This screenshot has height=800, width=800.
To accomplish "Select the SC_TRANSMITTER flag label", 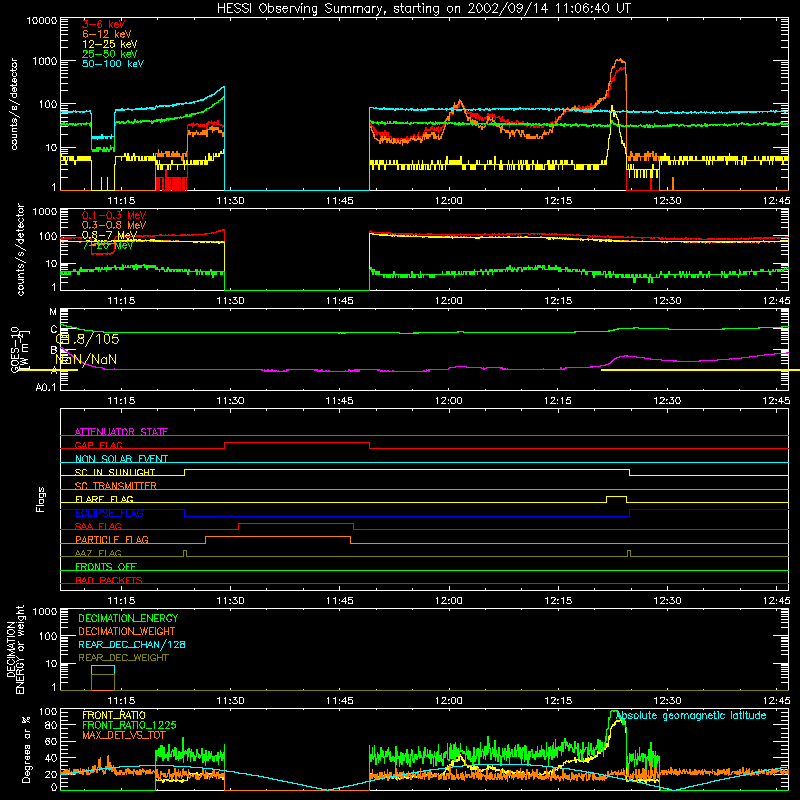I will (x=116, y=486).
